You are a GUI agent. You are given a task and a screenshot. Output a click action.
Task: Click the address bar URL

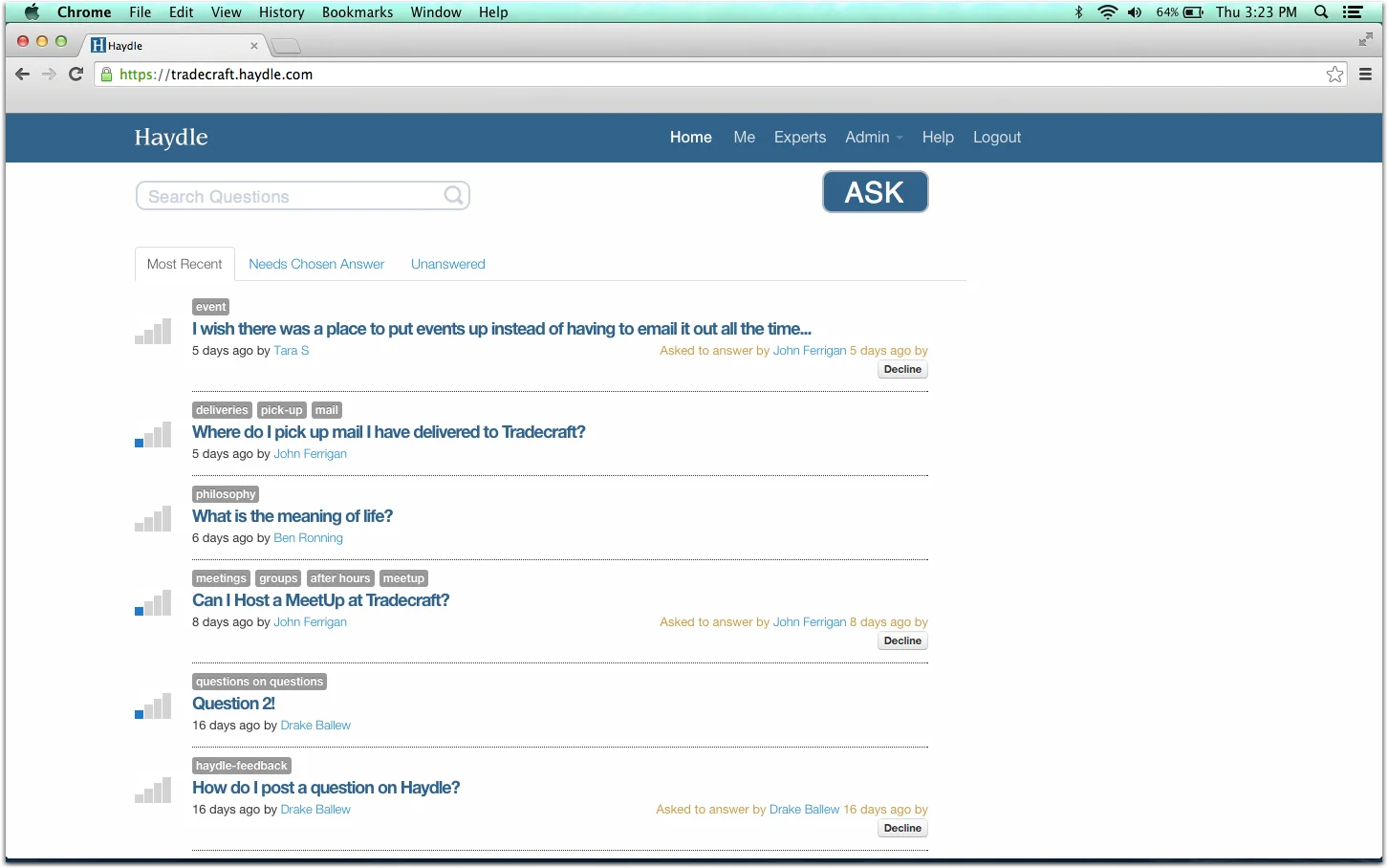click(216, 75)
